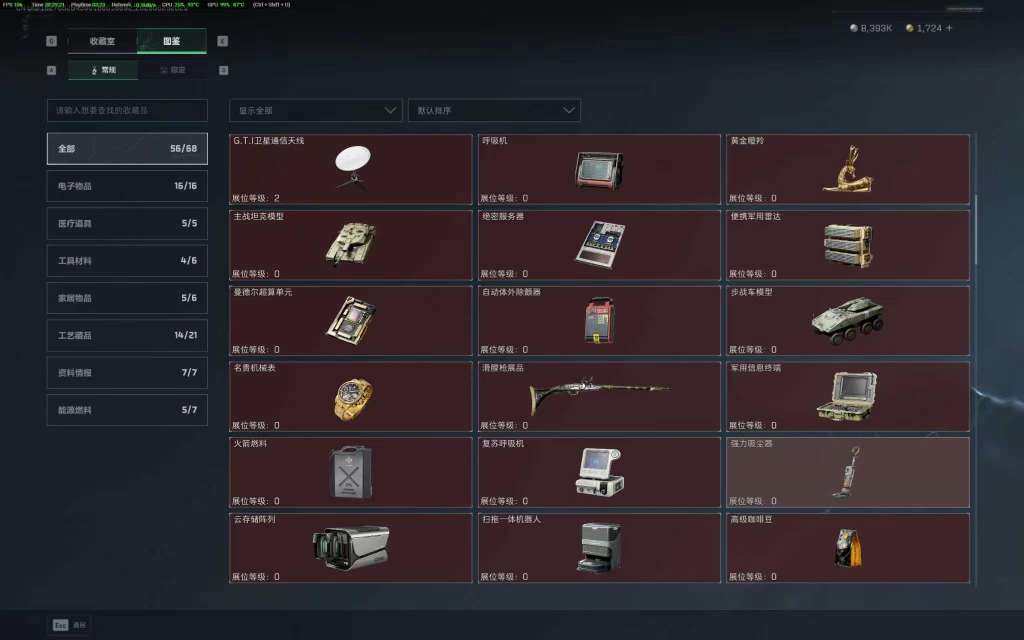
Task: Select the G.T.I卫星通信天线 satellite dish item
Action: (351, 169)
